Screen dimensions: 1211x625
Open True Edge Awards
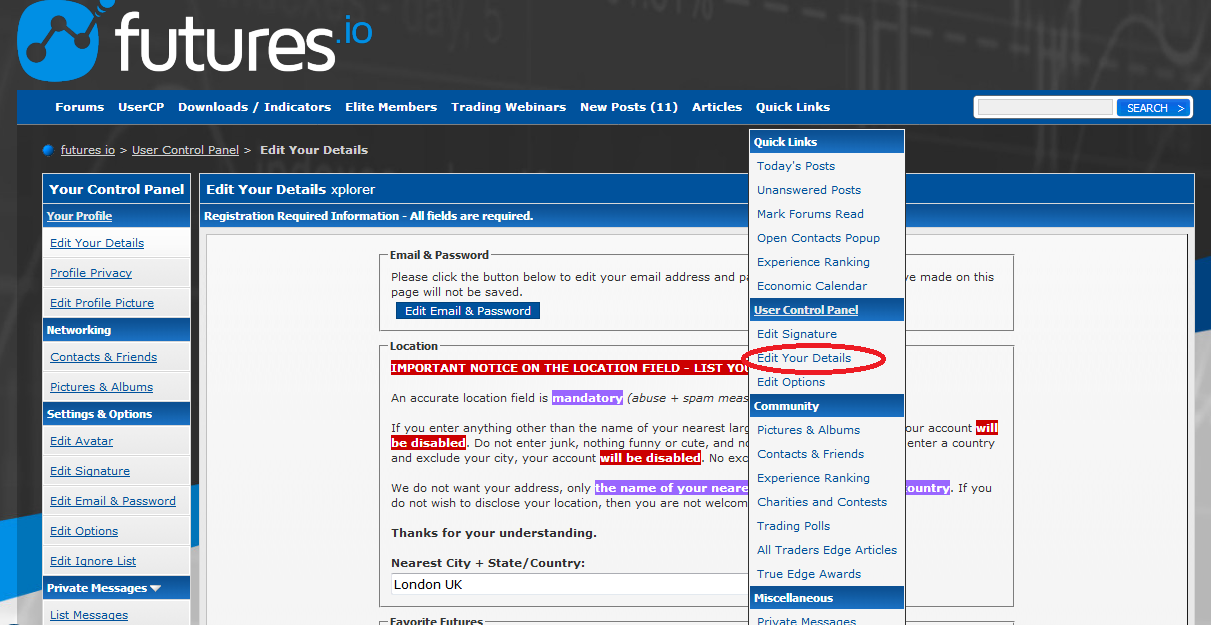809,574
